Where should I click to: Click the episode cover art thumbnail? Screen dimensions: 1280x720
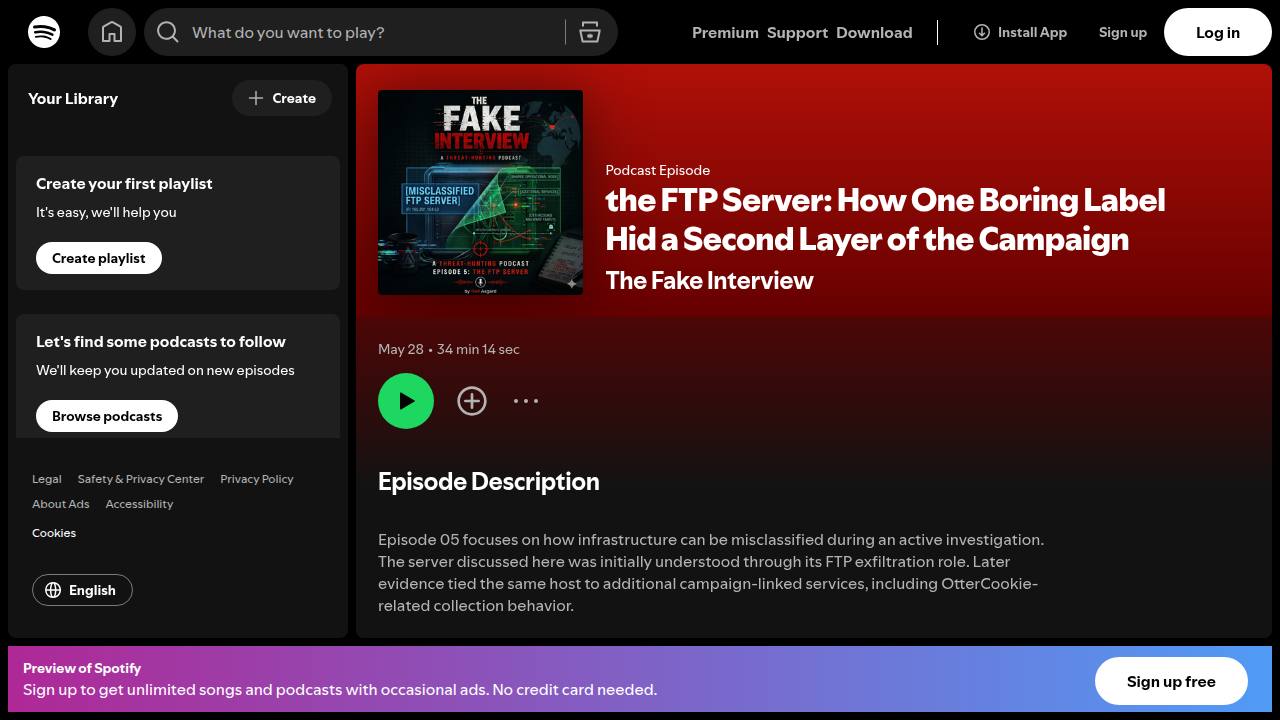point(480,192)
